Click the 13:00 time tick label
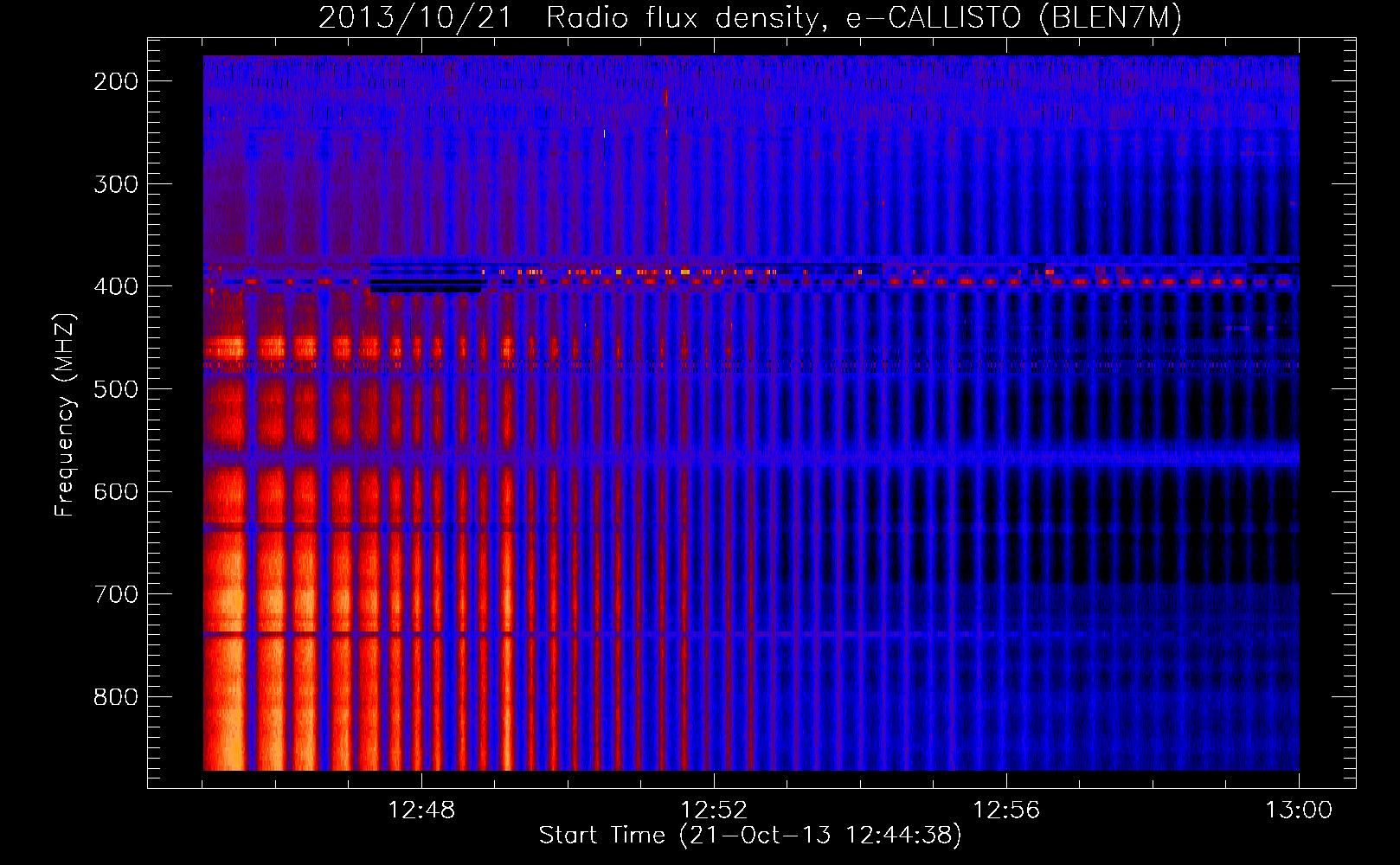Image resolution: width=1400 pixels, height=865 pixels. 1299,811
